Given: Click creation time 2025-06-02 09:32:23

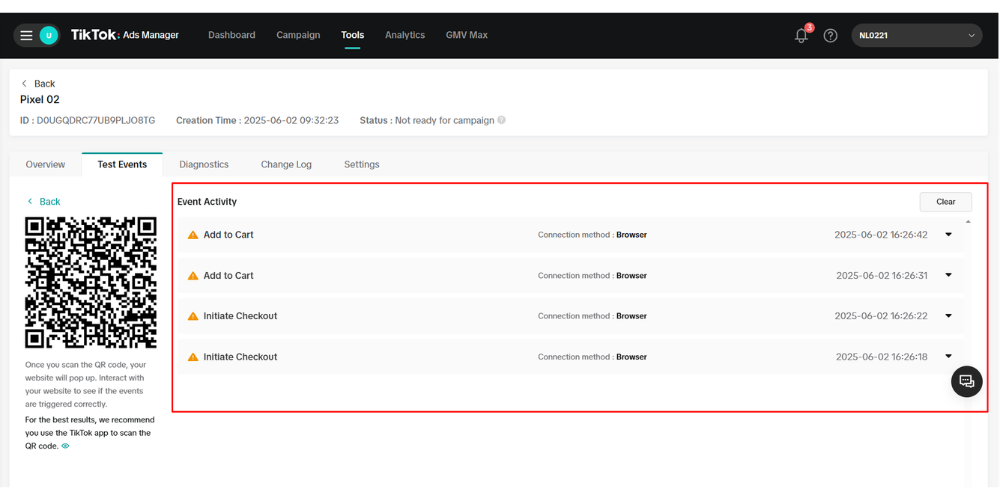Looking at the screenshot, I should pyautogui.click(x=290, y=120).
